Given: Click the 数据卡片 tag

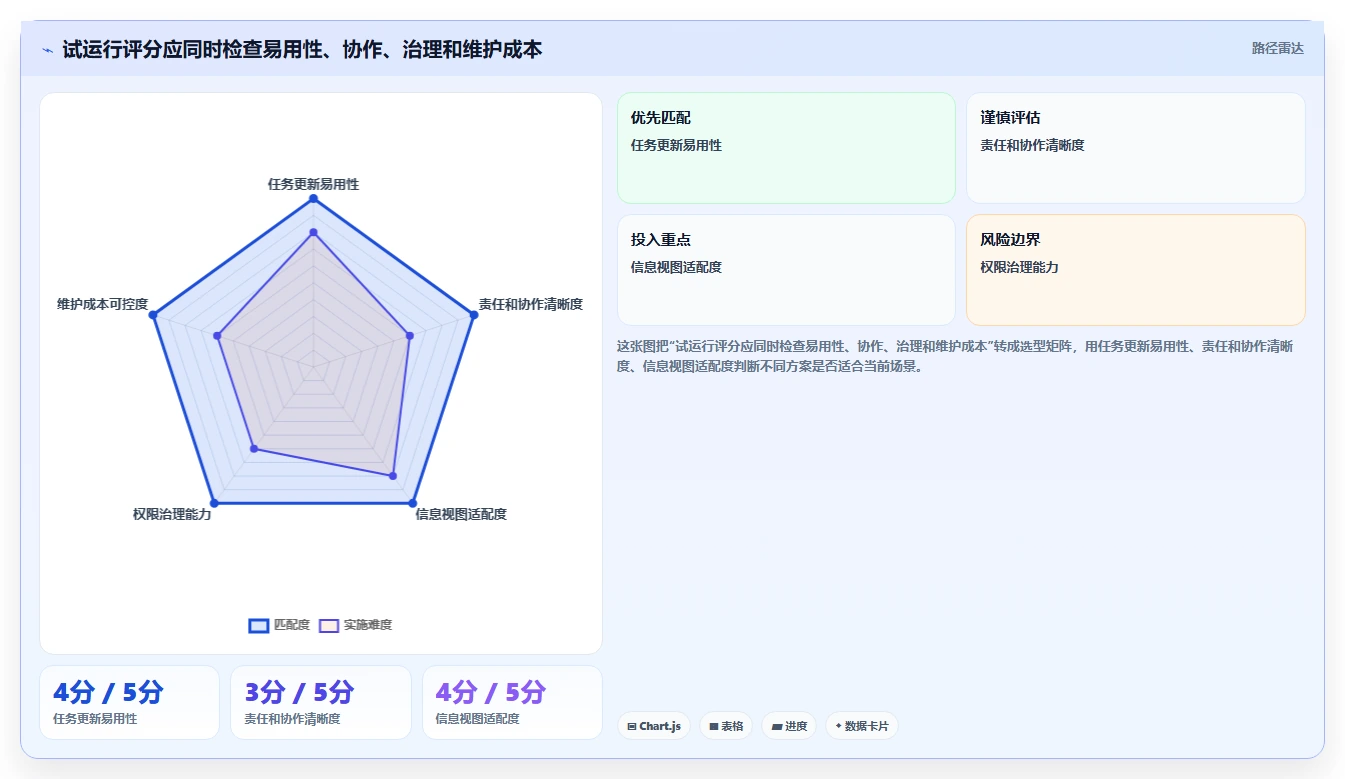Looking at the screenshot, I should click(861, 726).
